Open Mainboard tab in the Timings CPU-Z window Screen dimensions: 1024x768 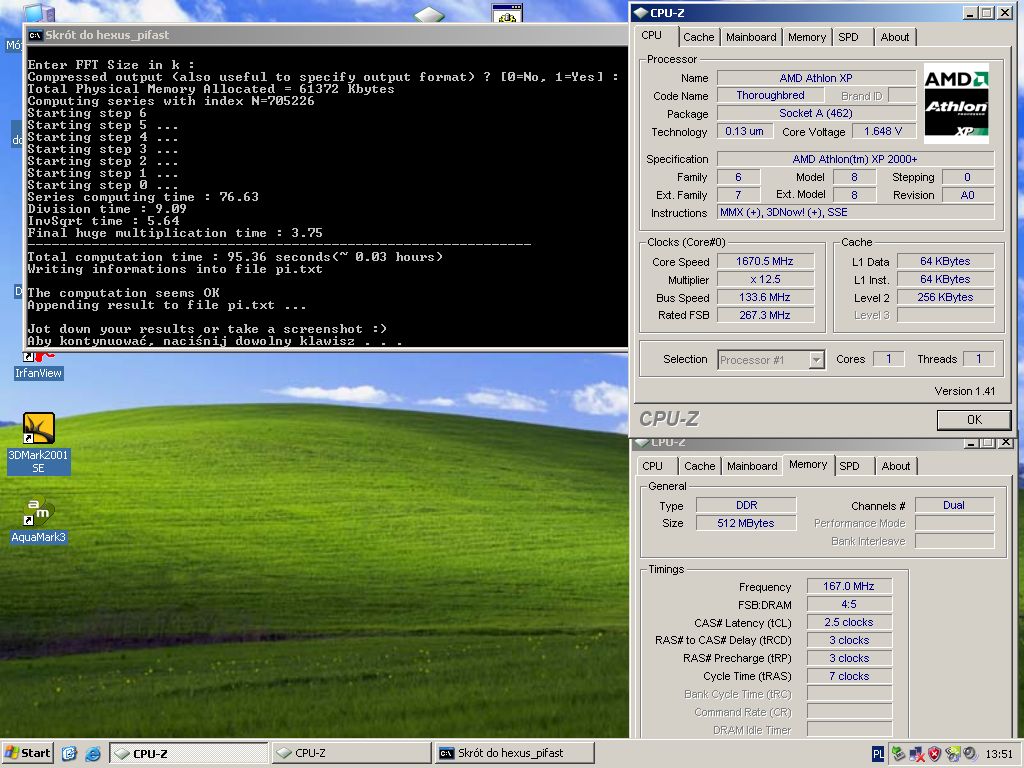[752, 466]
